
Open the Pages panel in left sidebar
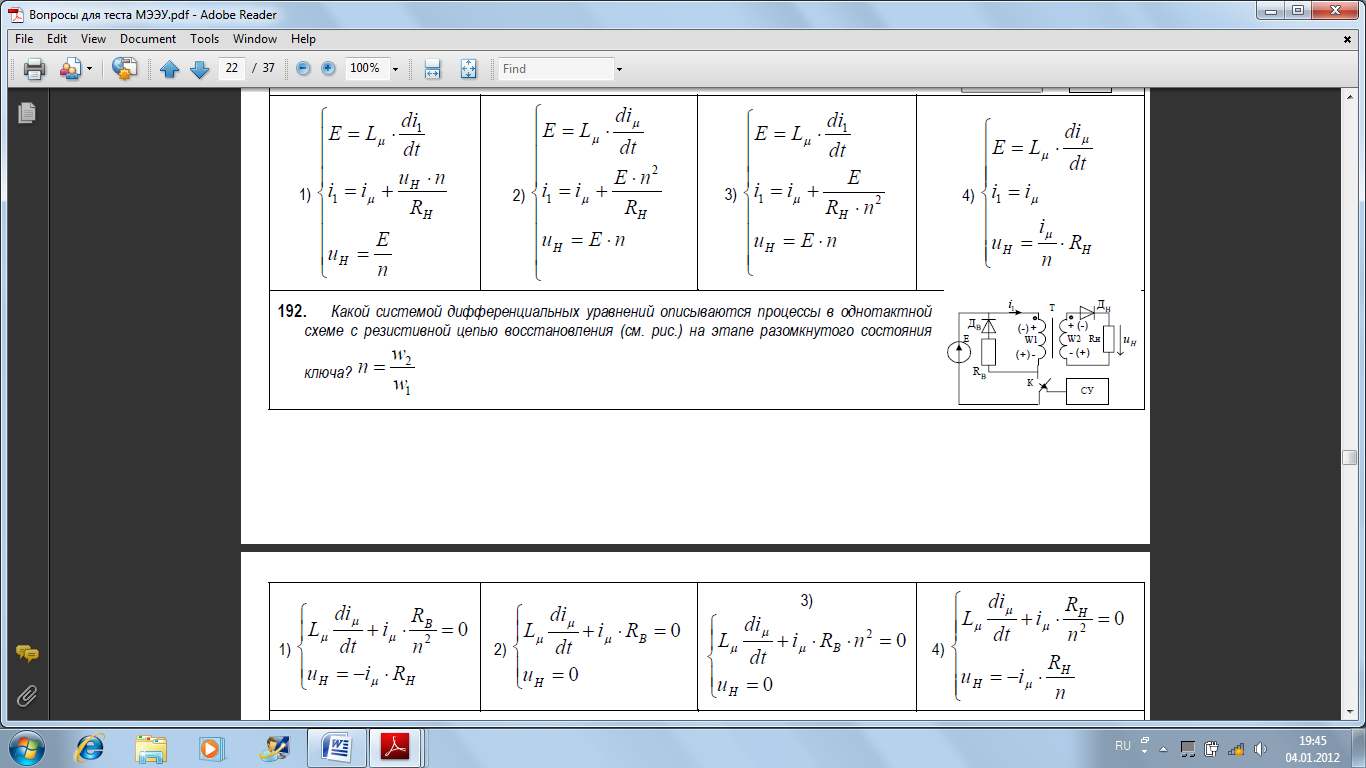(x=27, y=113)
